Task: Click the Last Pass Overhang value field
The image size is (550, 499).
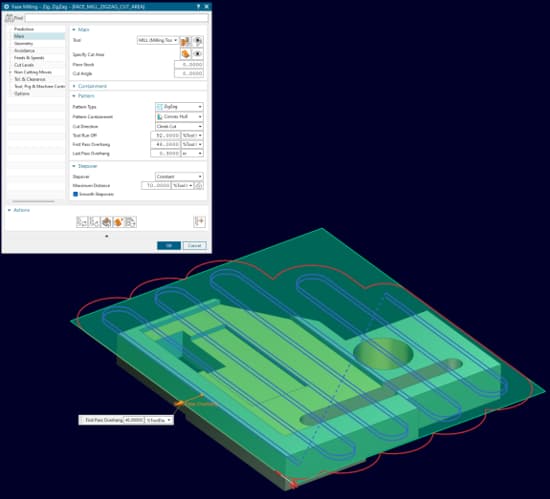Action: [x=166, y=154]
